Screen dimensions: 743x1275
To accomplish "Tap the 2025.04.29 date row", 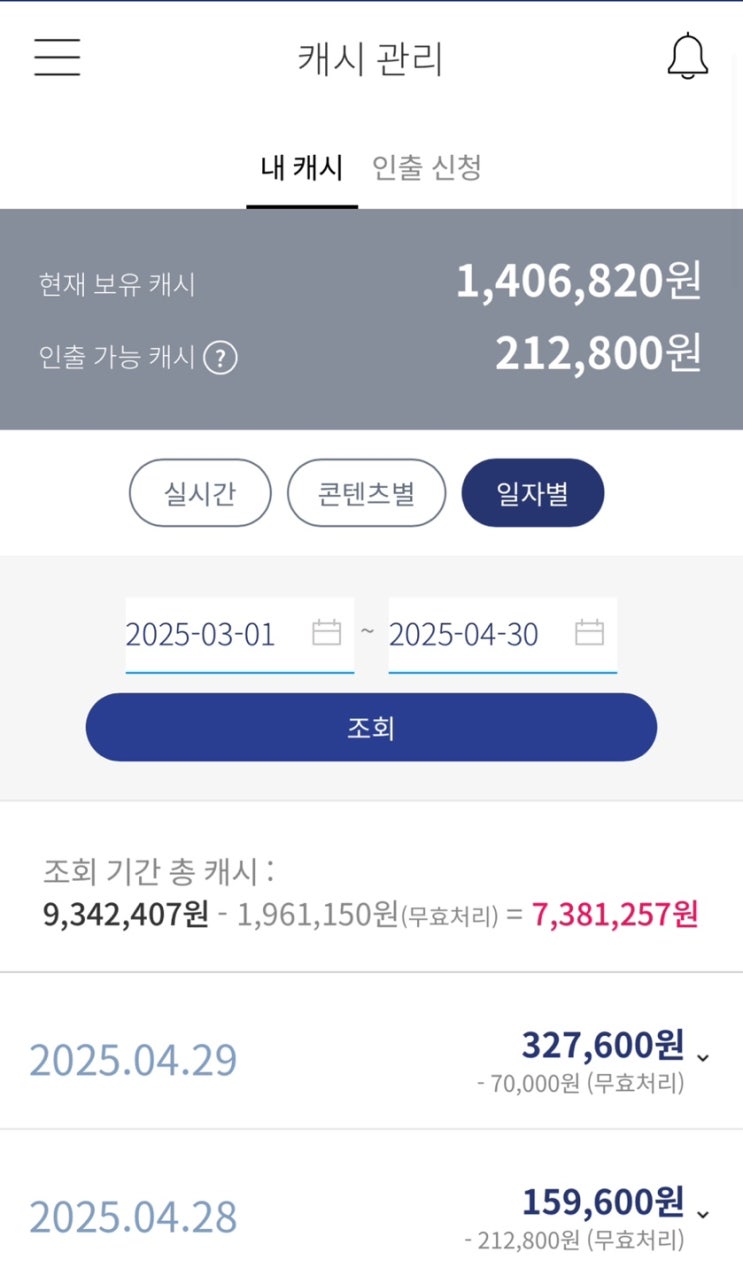I will tap(133, 1060).
